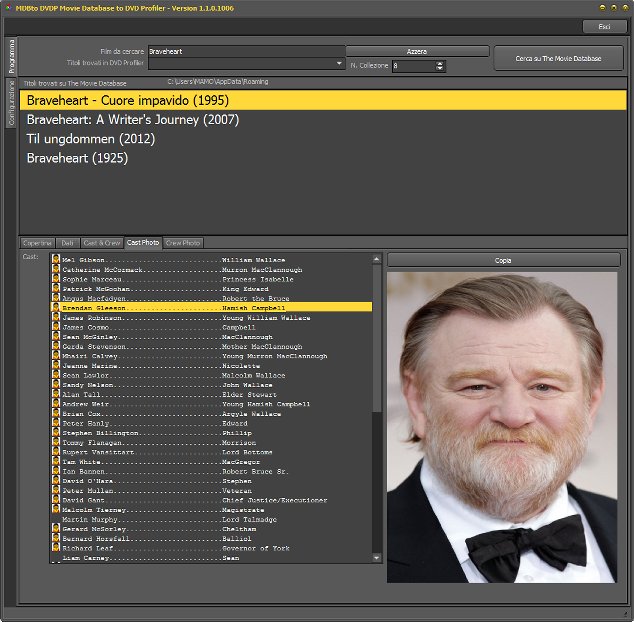634x622 pixels.
Task: Select Braveheart (1925) result
Action: point(323,158)
